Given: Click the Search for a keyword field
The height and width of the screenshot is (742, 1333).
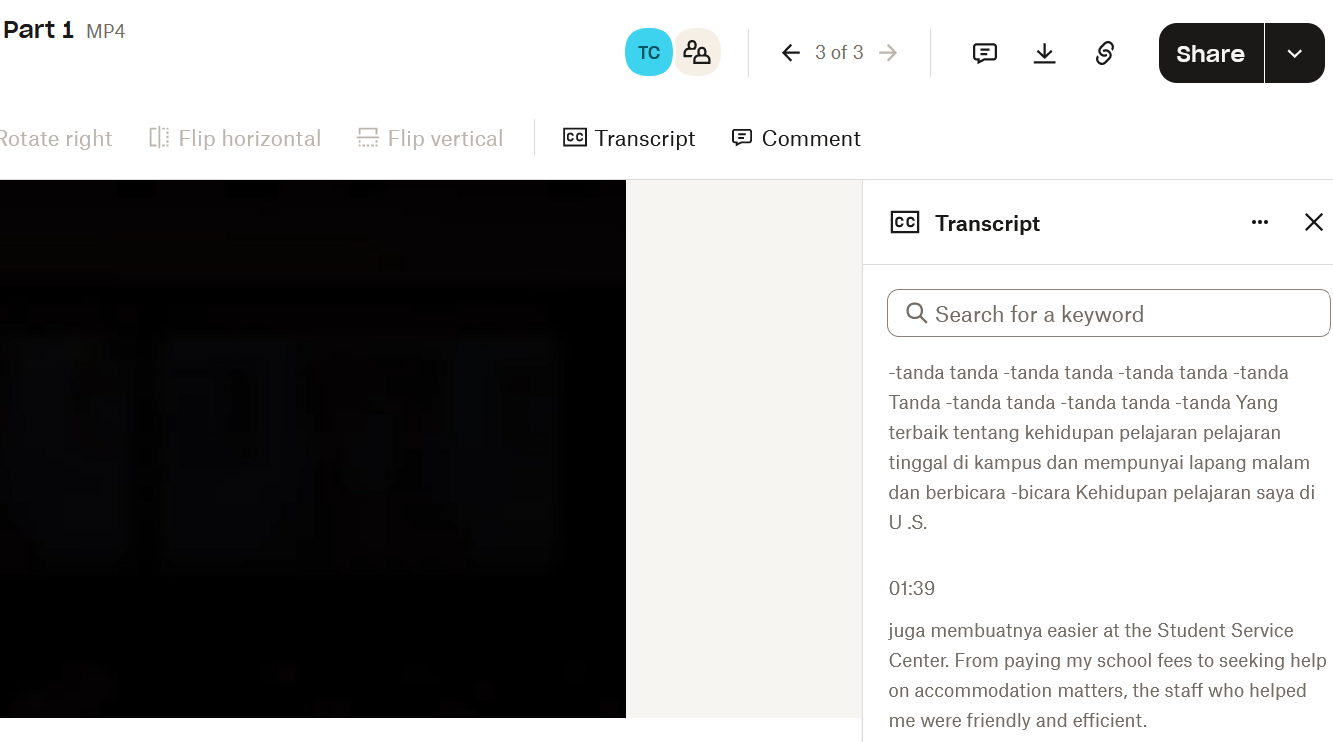Looking at the screenshot, I should [1109, 314].
